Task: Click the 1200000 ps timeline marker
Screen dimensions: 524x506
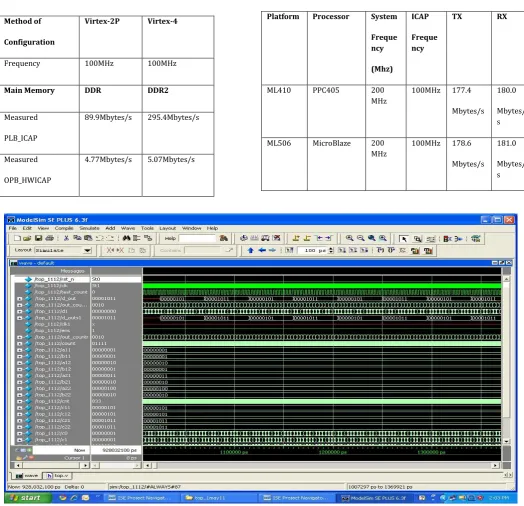Action: click(x=333, y=452)
